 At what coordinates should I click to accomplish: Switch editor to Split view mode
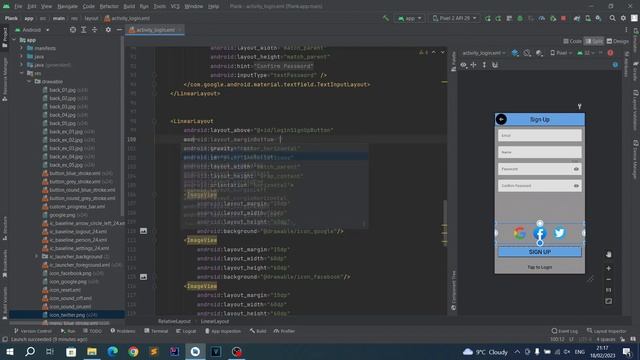594,41
